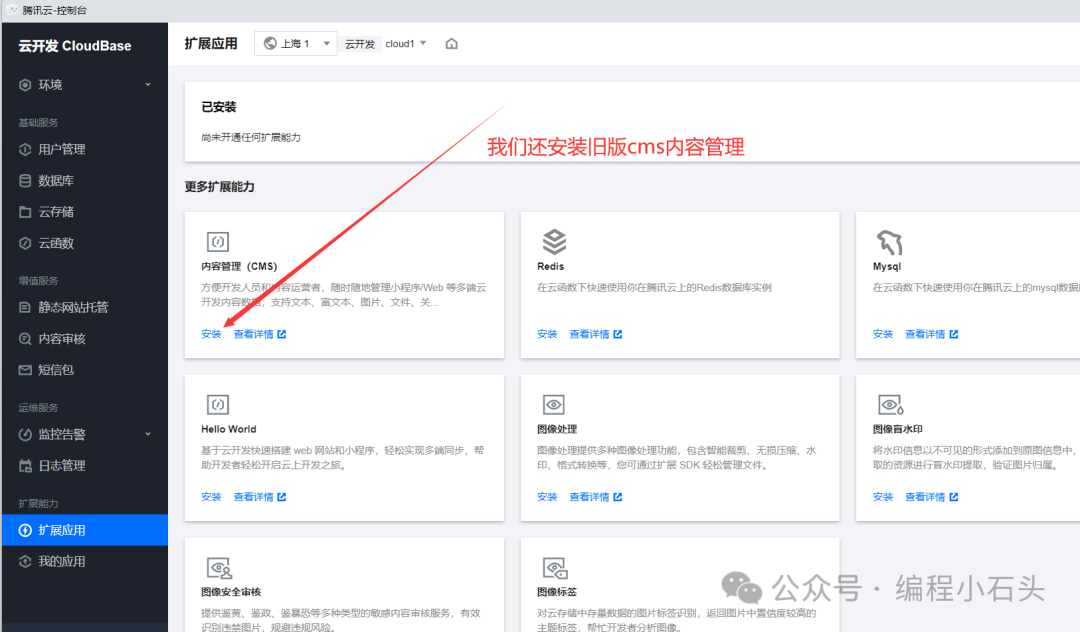
Task: Click the 图像盲水印 eye icon
Action: (891, 404)
